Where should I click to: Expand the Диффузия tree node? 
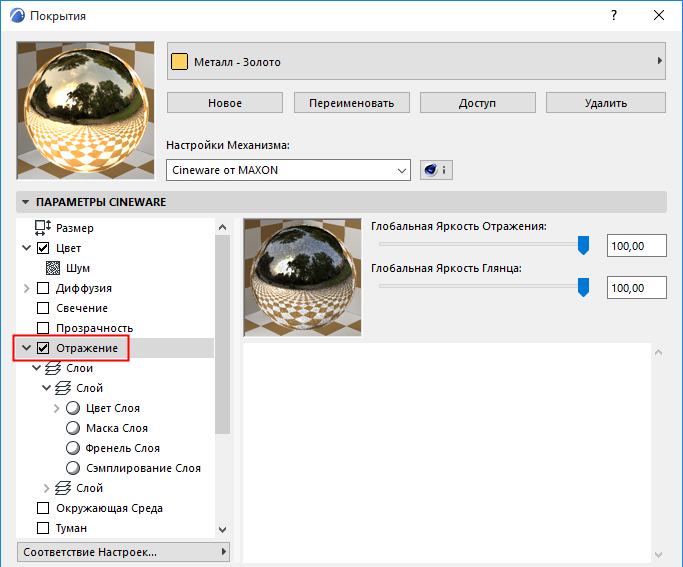coord(27,288)
